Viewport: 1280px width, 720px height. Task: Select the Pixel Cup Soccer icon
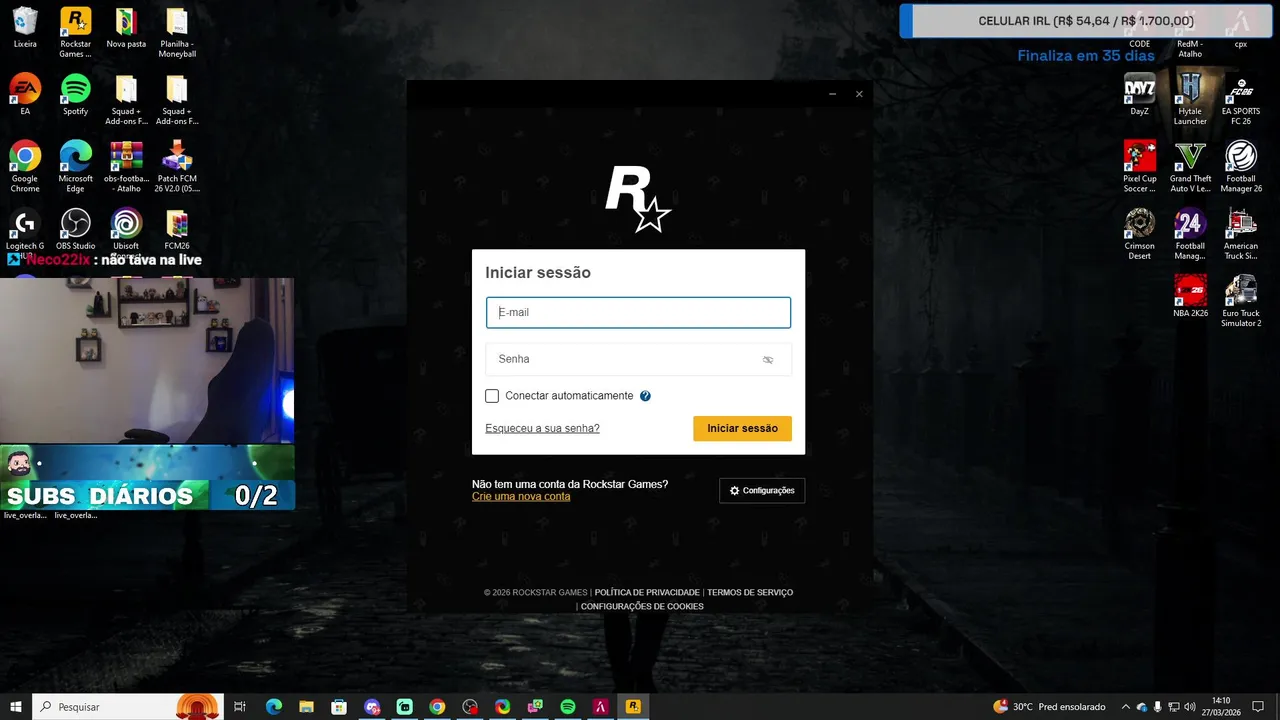[1140, 166]
